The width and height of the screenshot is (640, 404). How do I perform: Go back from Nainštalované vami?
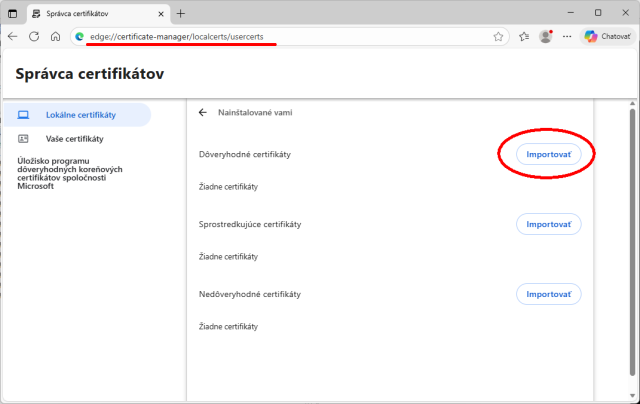coord(203,113)
